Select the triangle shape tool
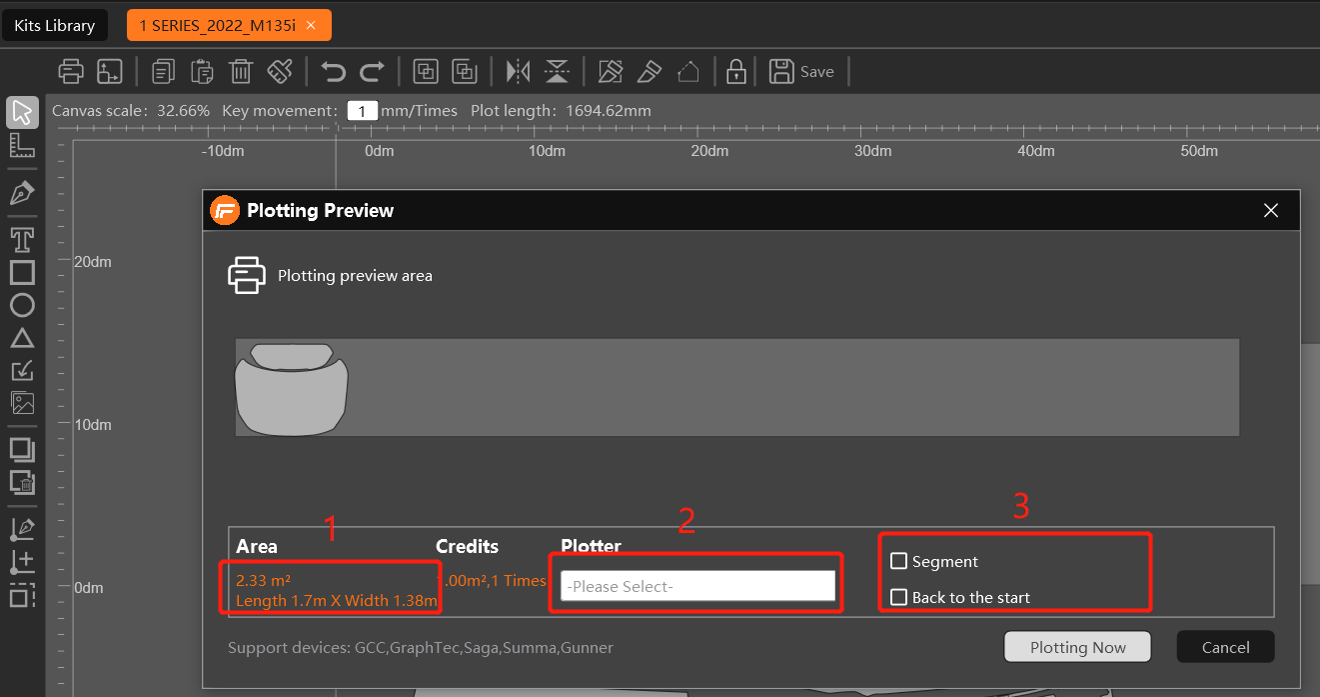This screenshot has width=1320, height=697. (x=22, y=338)
